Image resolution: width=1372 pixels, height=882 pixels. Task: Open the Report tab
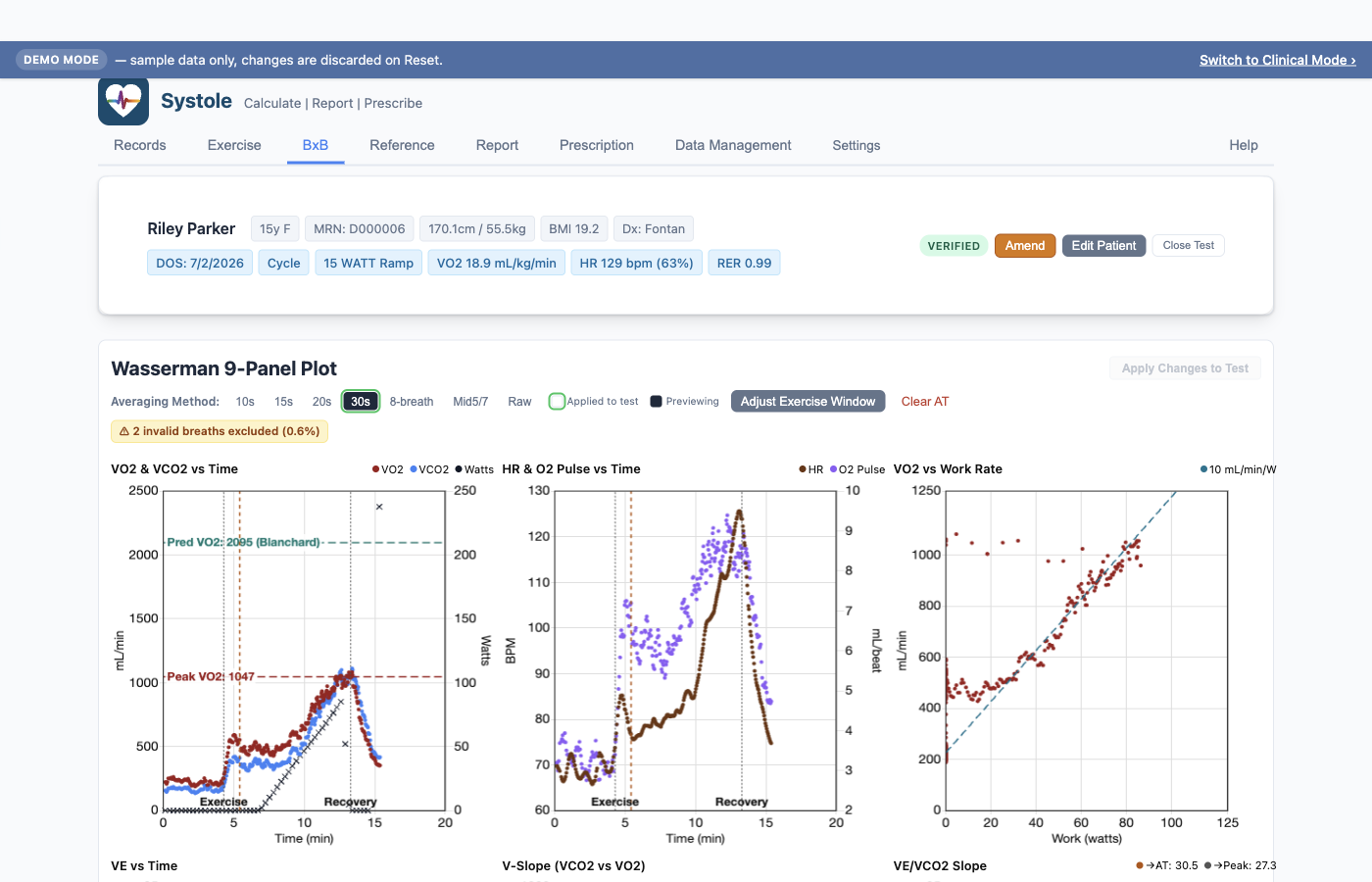point(497,145)
